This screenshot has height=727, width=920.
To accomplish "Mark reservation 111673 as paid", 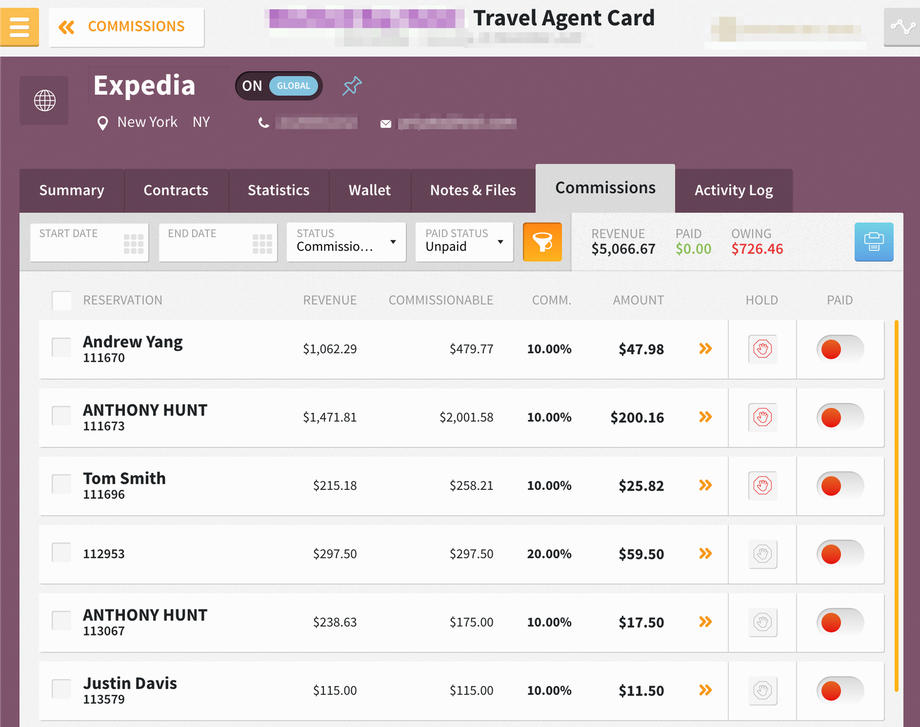I will pyautogui.click(x=840, y=417).
